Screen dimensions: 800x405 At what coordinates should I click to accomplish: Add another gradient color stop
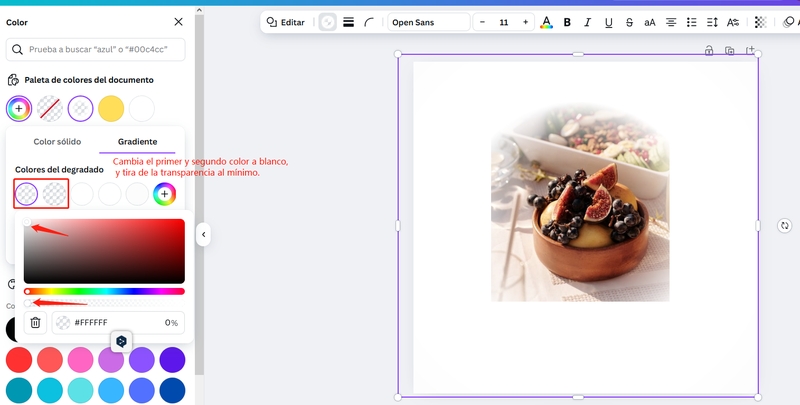[x=164, y=194]
